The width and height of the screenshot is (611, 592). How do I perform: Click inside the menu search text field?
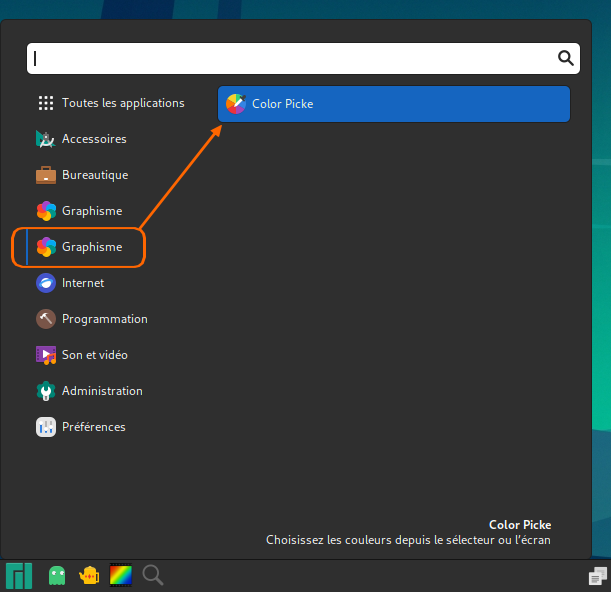point(290,58)
